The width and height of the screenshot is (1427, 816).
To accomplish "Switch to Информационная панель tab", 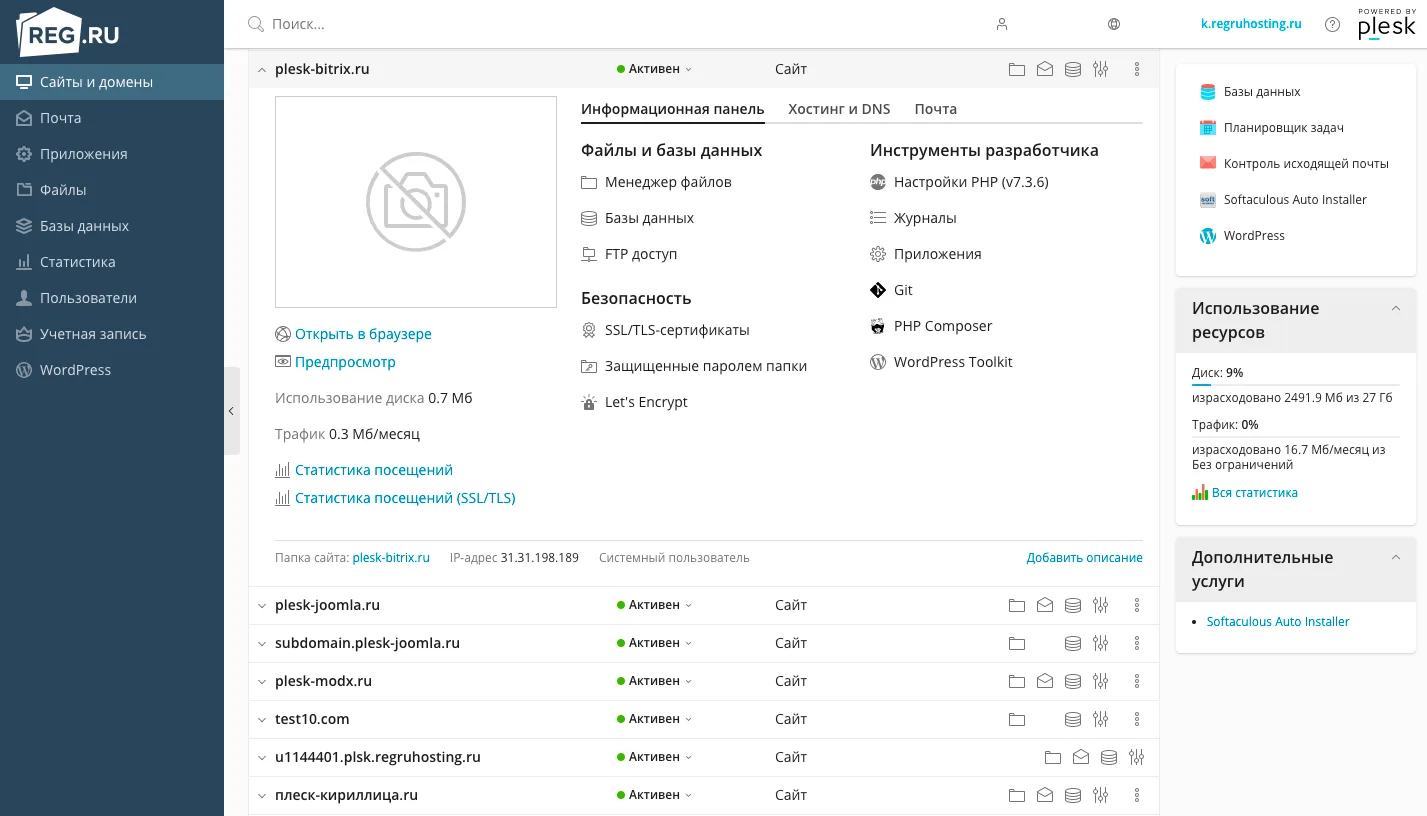I will [672, 109].
